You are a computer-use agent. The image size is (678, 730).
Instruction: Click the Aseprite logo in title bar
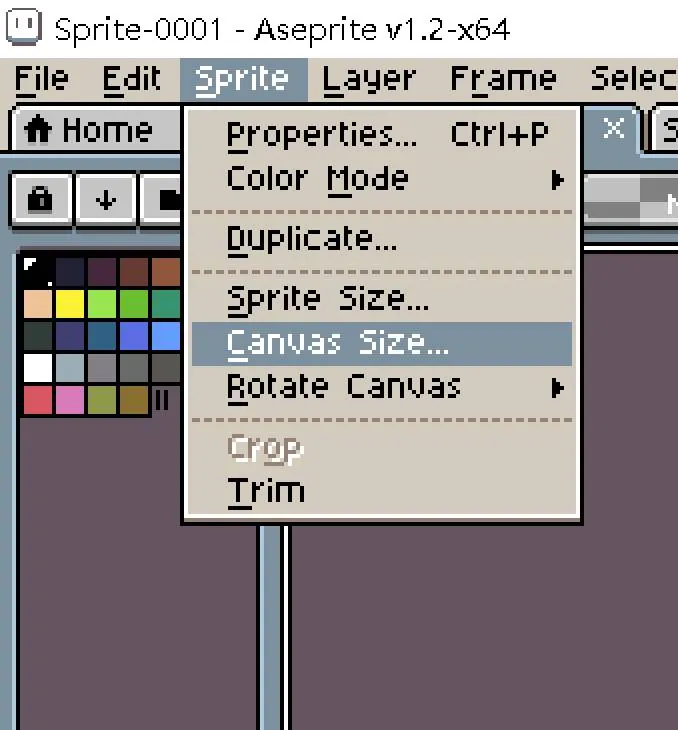(24, 27)
